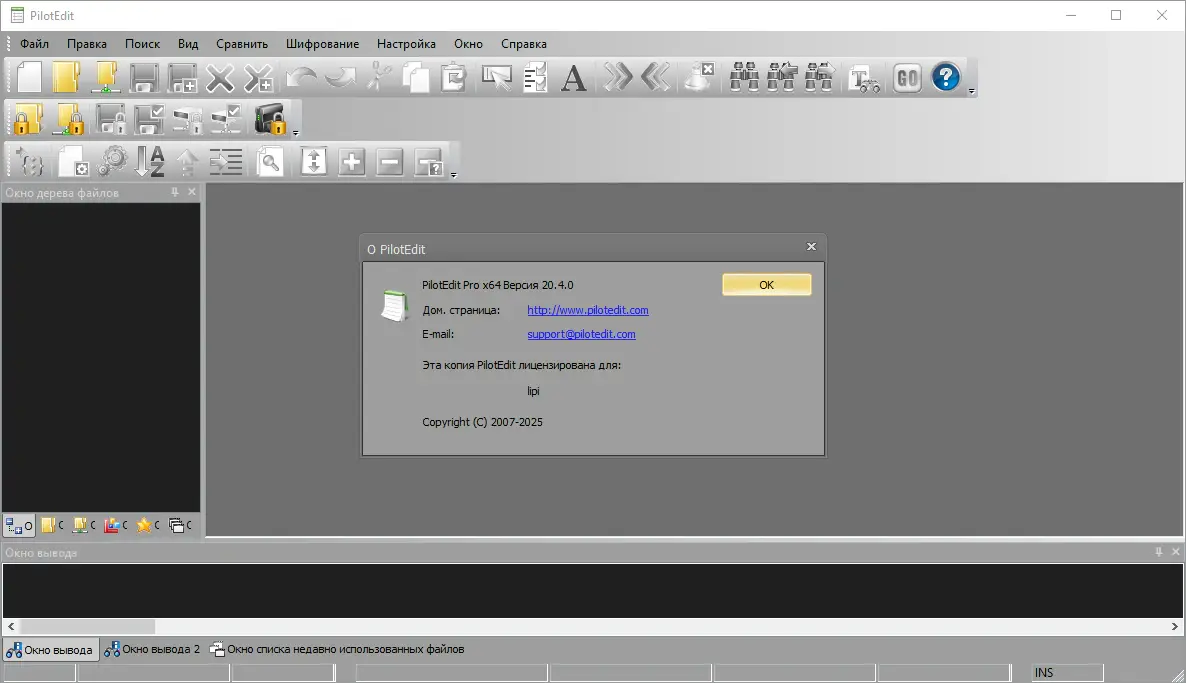Screen dimensions: 1186x683
Task: Close the О PilotEdit dialog with X
Action: coord(811,247)
